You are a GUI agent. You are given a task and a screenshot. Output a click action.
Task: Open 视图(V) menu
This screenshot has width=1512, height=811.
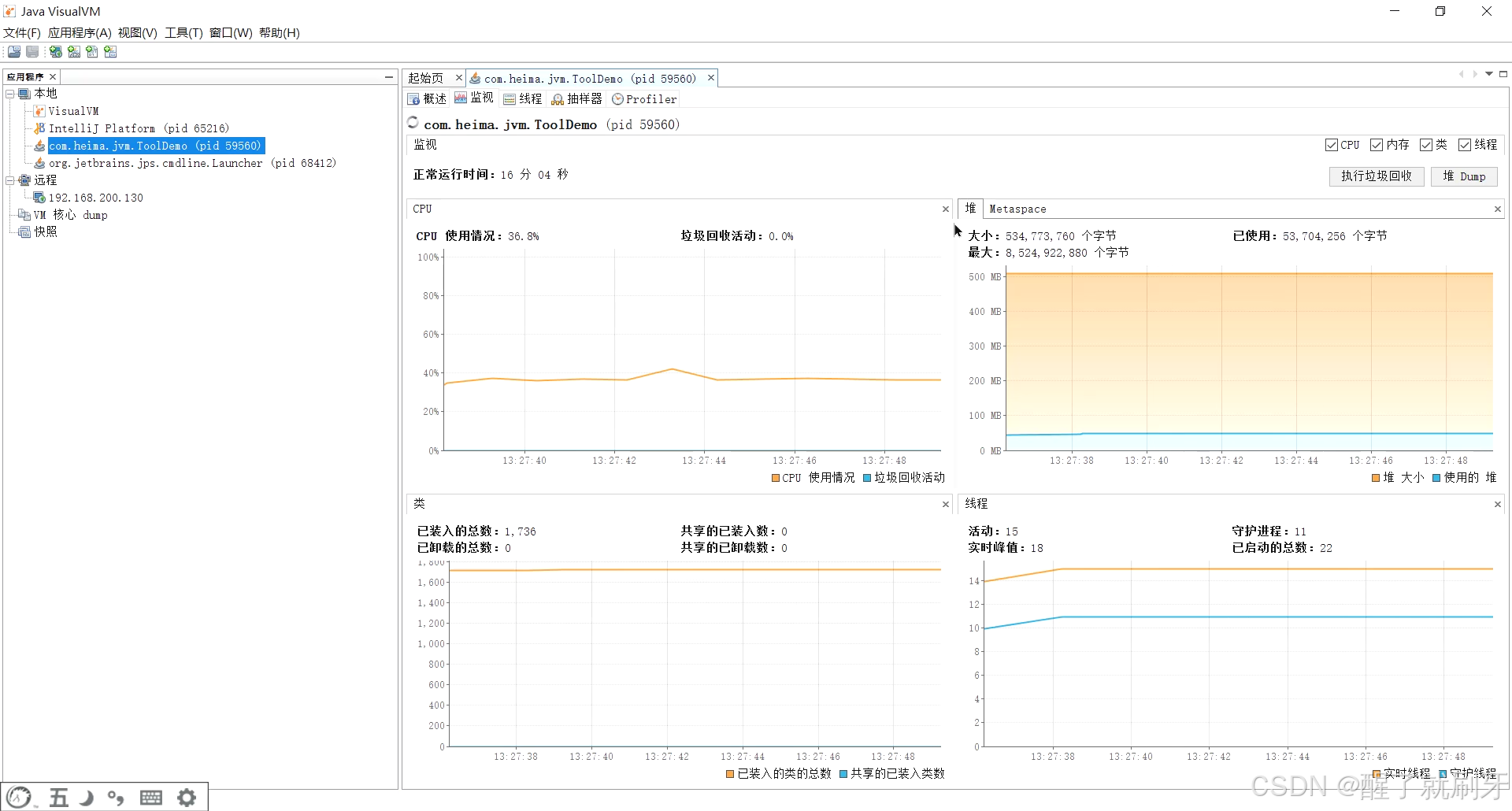pyautogui.click(x=138, y=33)
